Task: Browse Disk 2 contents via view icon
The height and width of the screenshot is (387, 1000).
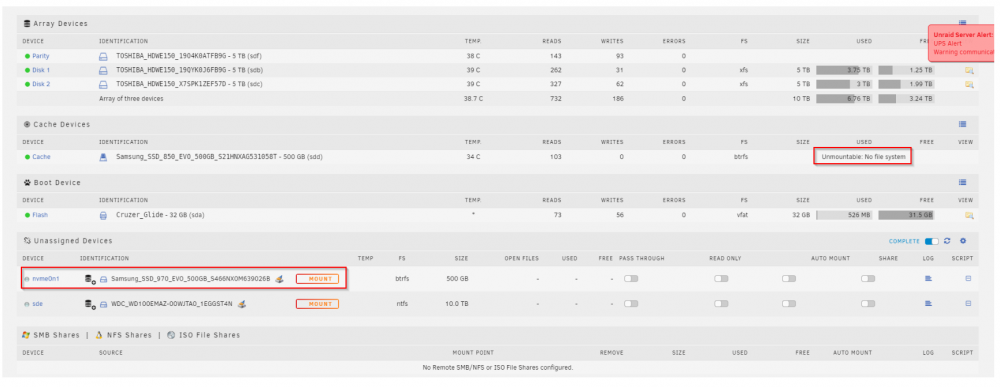Action: pyautogui.click(x=969, y=84)
